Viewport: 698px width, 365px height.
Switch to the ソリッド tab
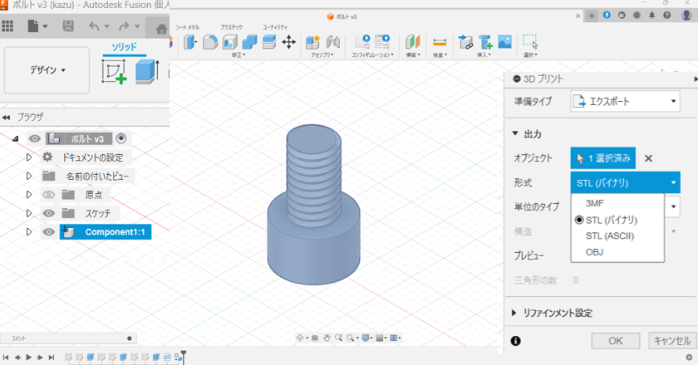pos(124,47)
